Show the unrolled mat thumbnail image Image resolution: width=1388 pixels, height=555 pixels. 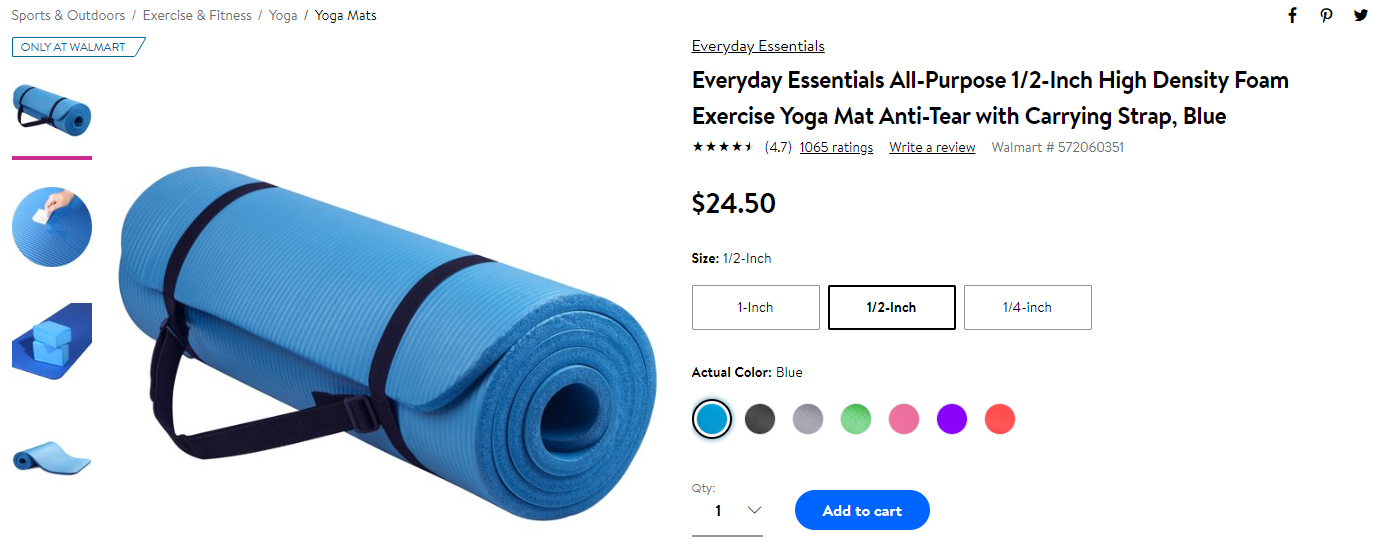pyautogui.click(x=52, y=456)
